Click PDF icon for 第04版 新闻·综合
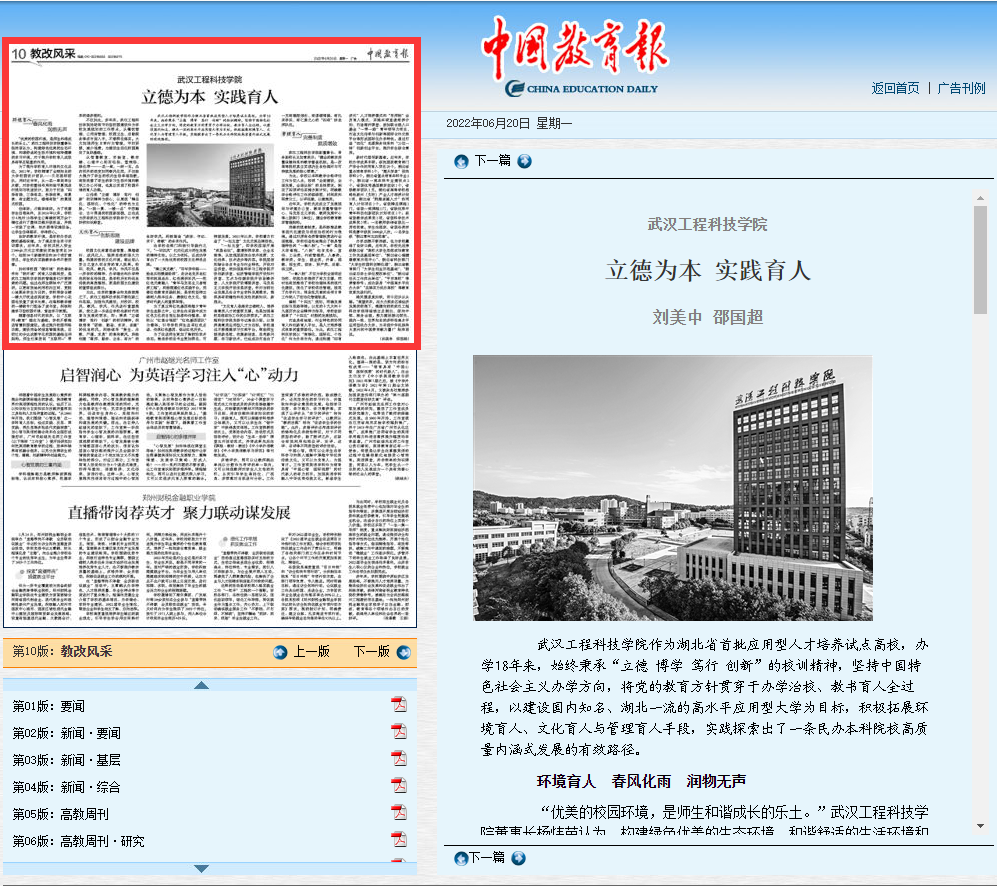The width and height of the screenshot is (997, 886). 399,786
